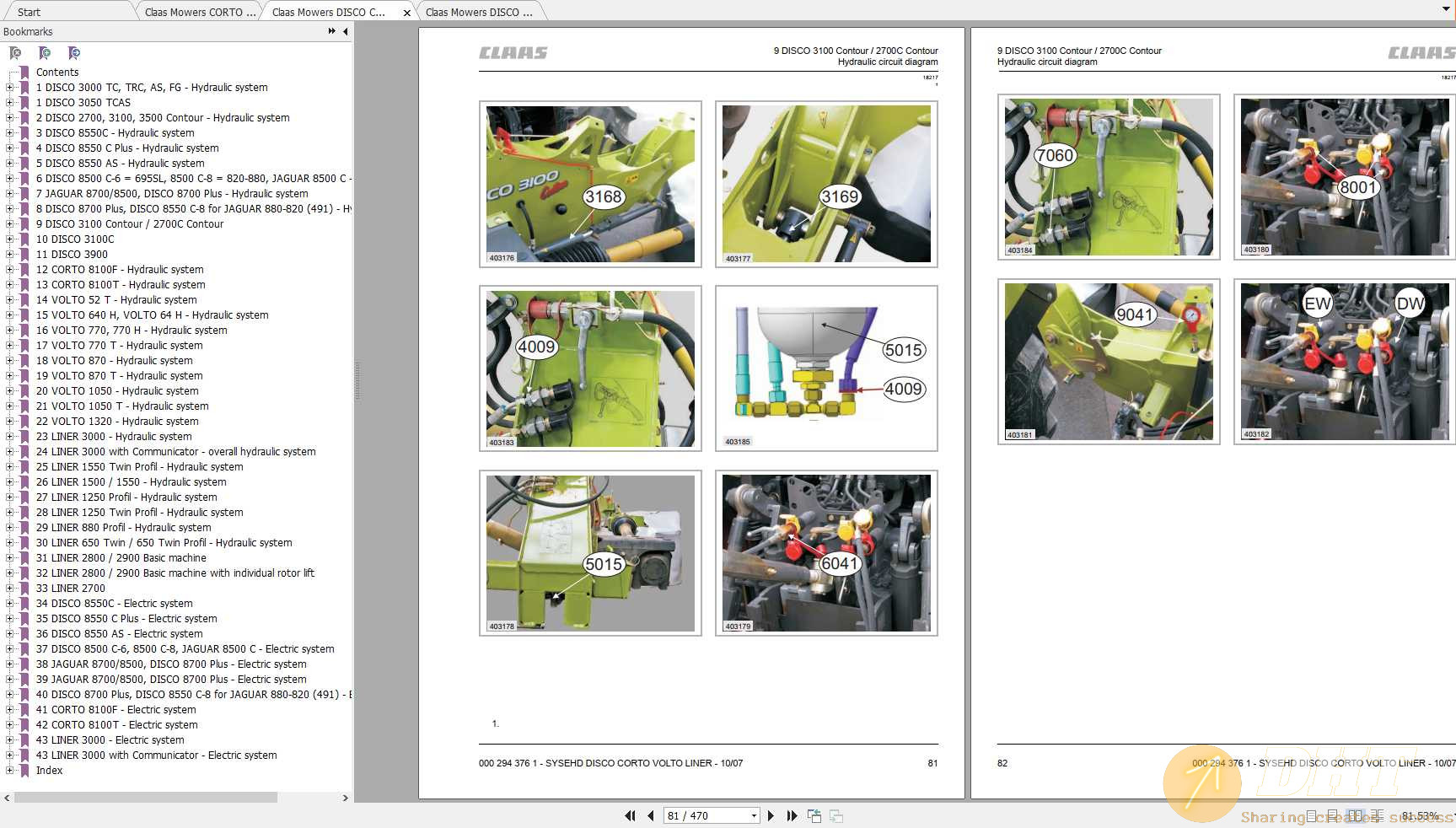
Task: Click the bookmarks scrollbar left arrow
Action: click(7, 797)
